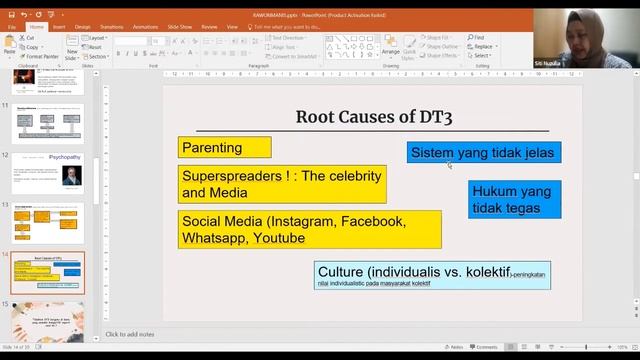640x360 pixels.
Task: Toggle Underline formatting
Action: point(136,53)
